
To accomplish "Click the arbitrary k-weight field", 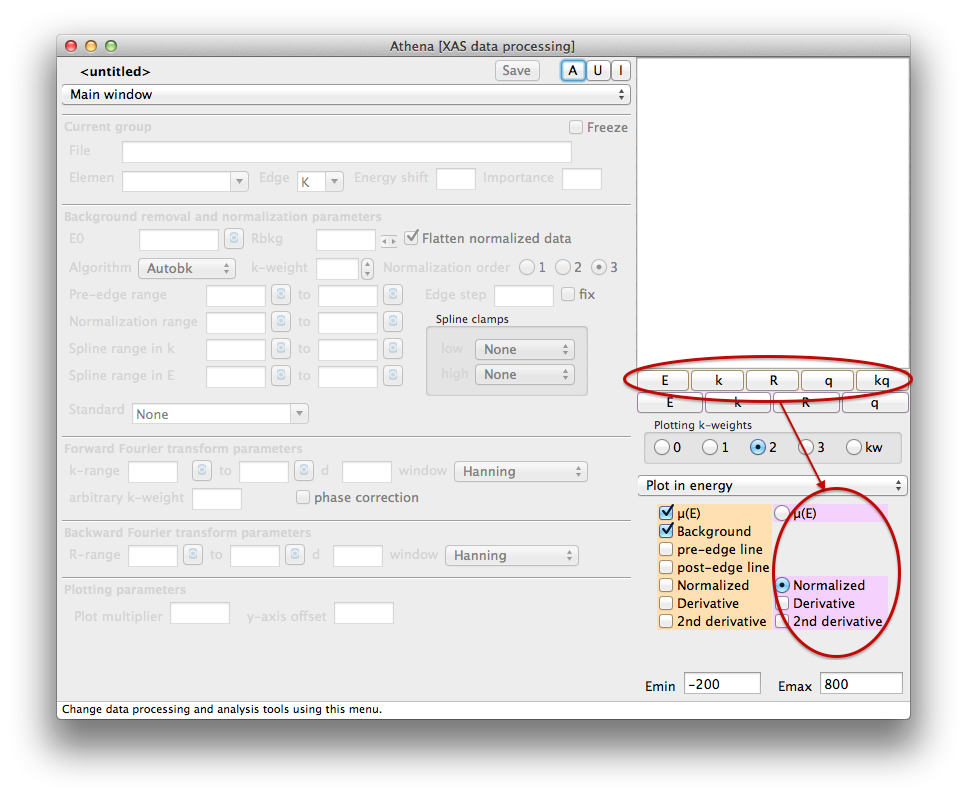I will tap(217, 498).
